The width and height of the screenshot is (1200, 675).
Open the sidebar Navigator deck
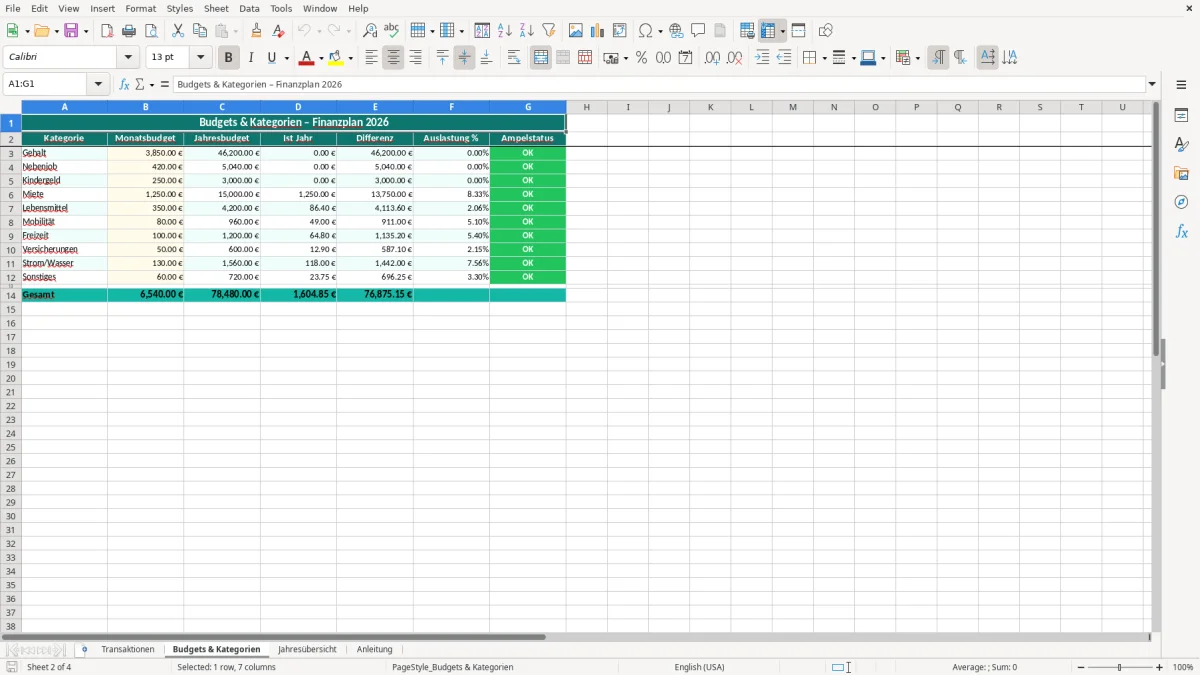[1181, 202]
